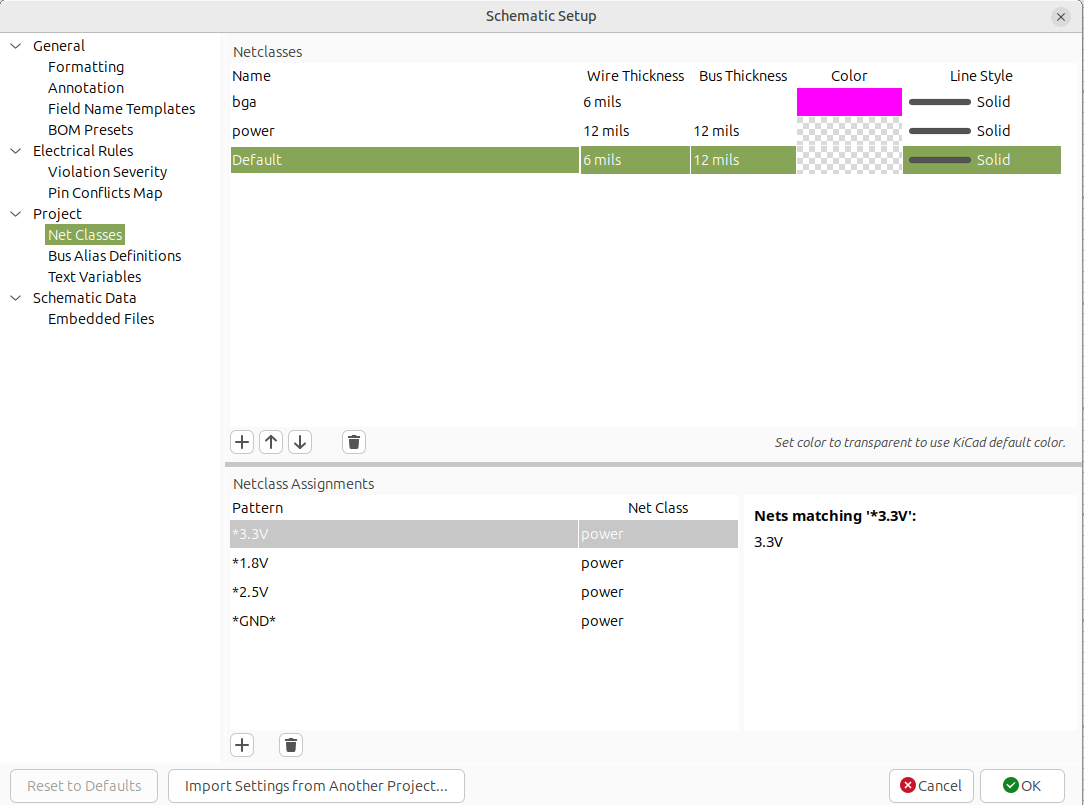This screenshot has width=1084, height=805.
Task: Change net class for *3.3V pattern
Action: (x=658, y=534)
